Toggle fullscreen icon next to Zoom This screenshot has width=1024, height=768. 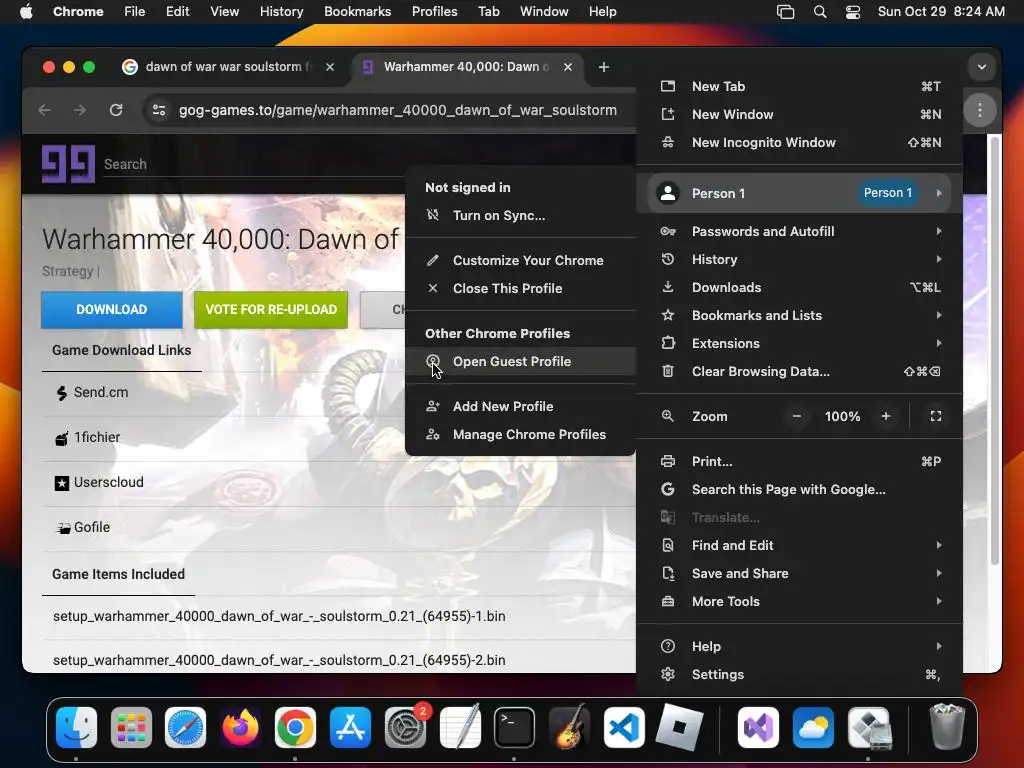tap(936, 416)
